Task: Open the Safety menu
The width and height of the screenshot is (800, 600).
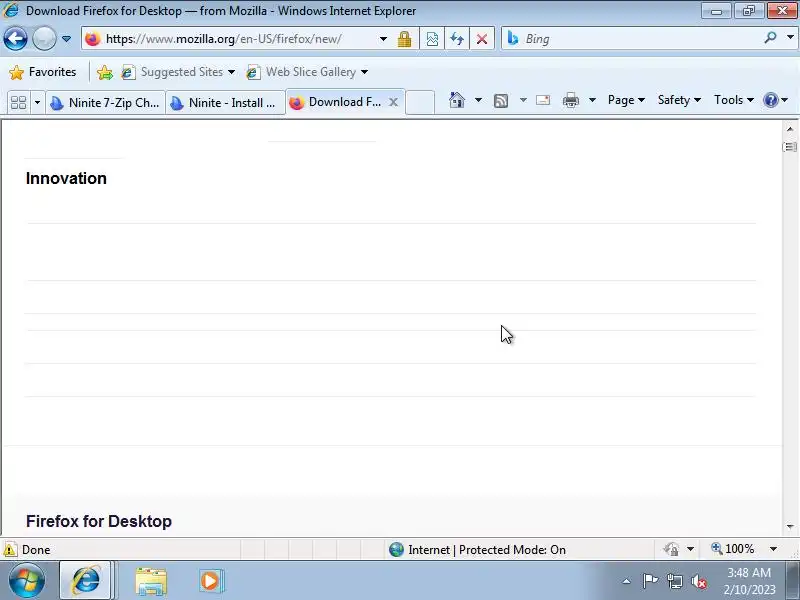Action: pos(679,100)
